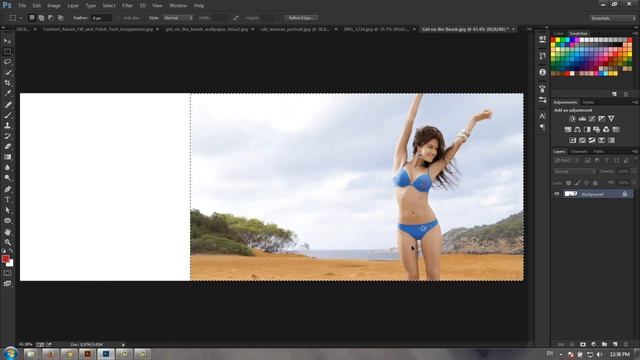
Task: Select the Path Selection tool
Action: (x=7, y=210)
